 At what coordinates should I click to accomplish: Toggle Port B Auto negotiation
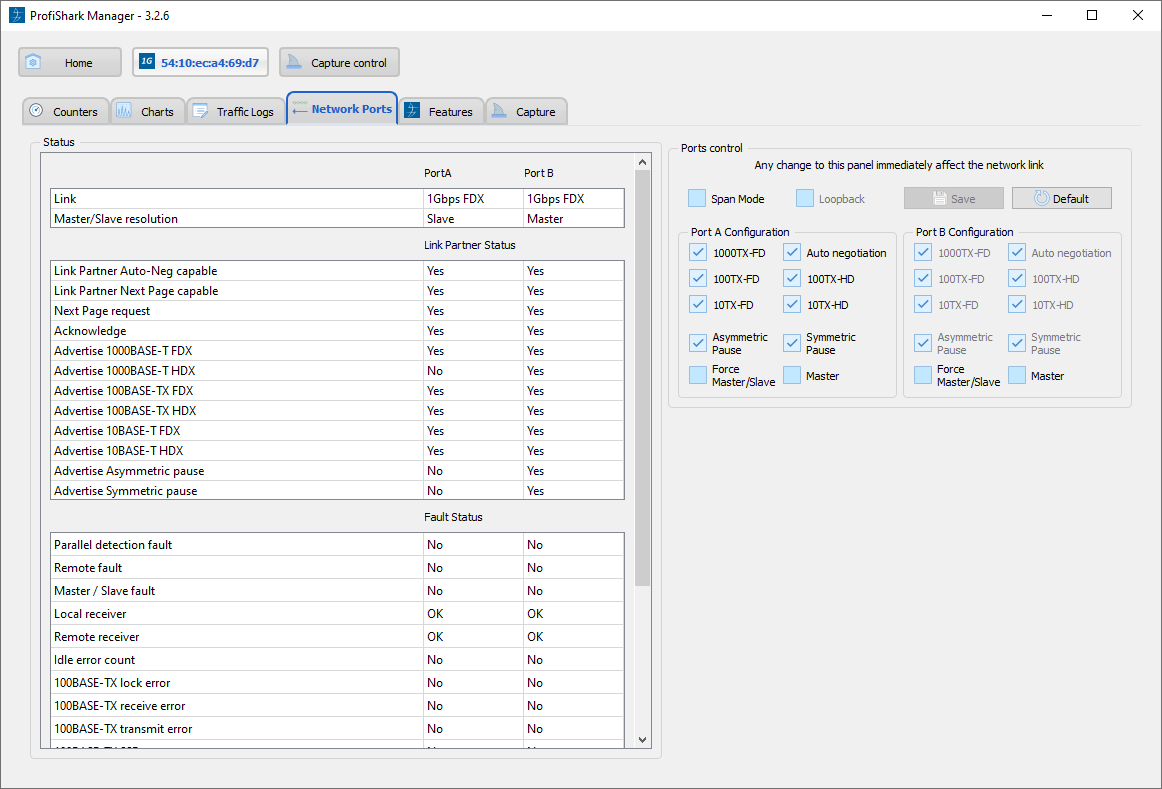(x=1017, y=253)
